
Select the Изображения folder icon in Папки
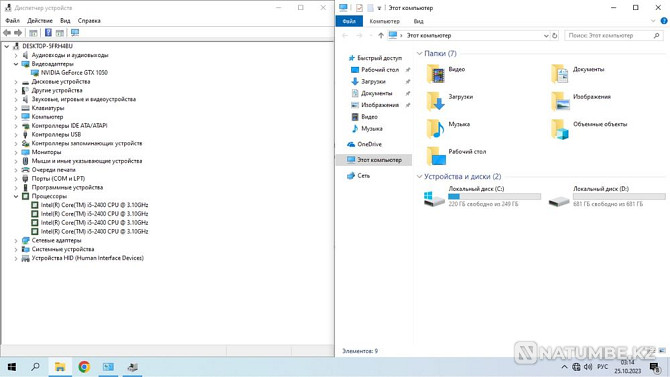click(x=560, y=102)
